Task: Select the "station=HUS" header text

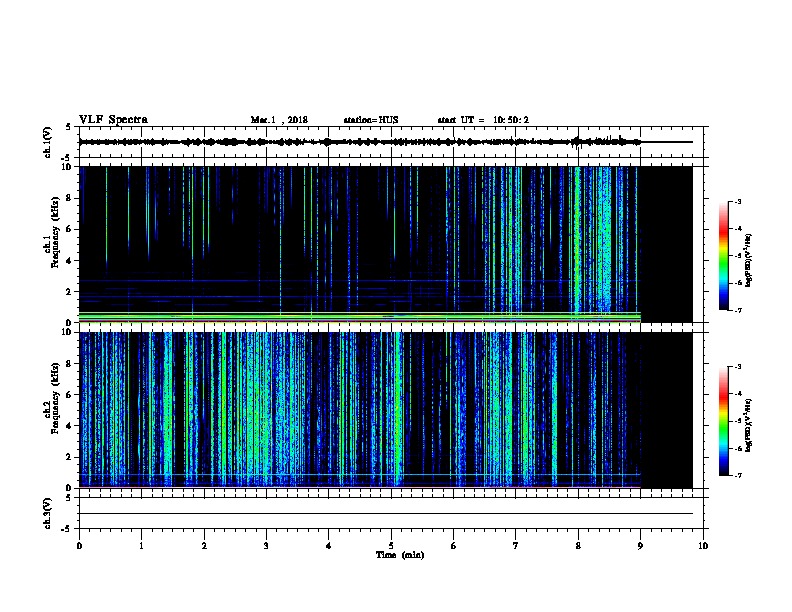Action: (x=371, y=120)
